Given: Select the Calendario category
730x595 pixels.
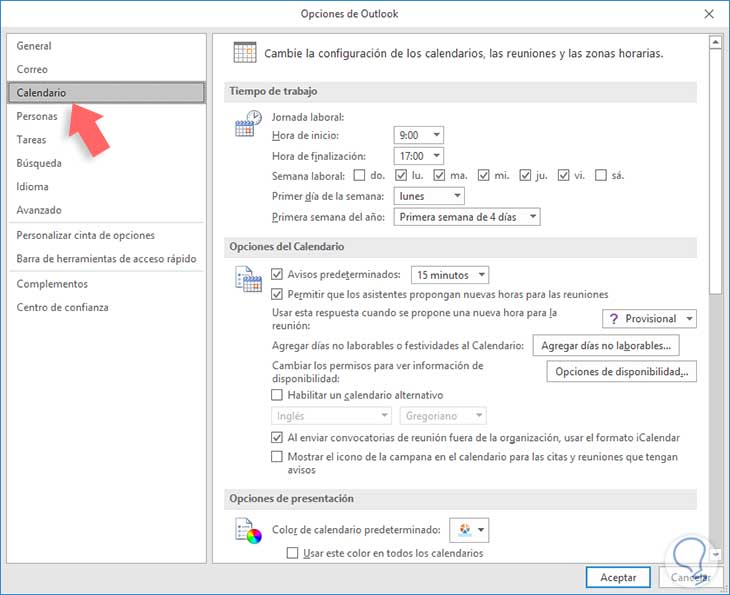Looking at the screenshot, I should [106, 93].
